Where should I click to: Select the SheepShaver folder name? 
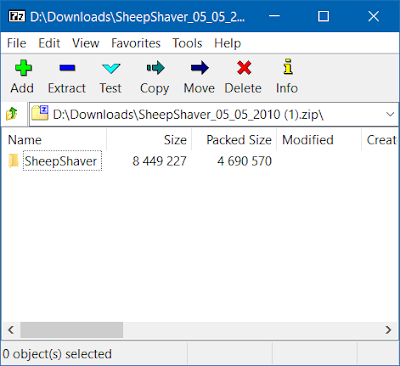pyautogui.click(x=61, y=161)
